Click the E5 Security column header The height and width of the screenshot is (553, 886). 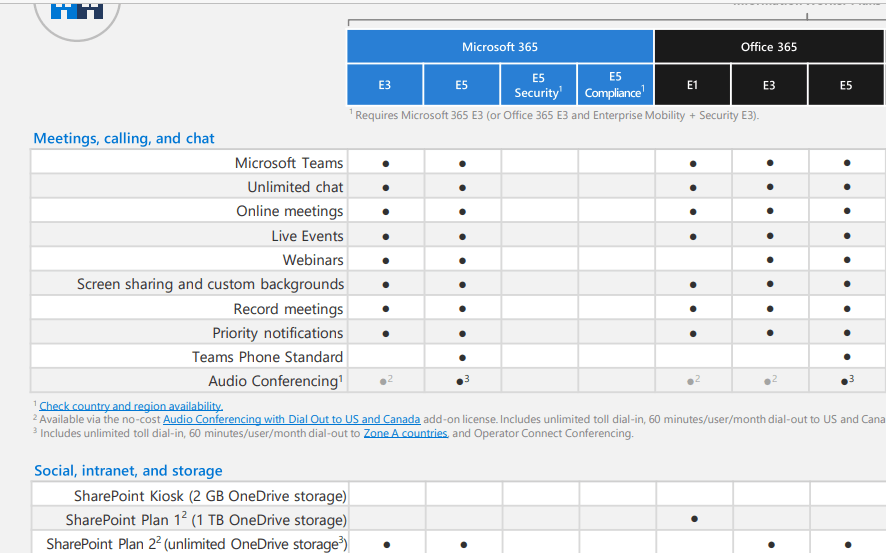538,85
